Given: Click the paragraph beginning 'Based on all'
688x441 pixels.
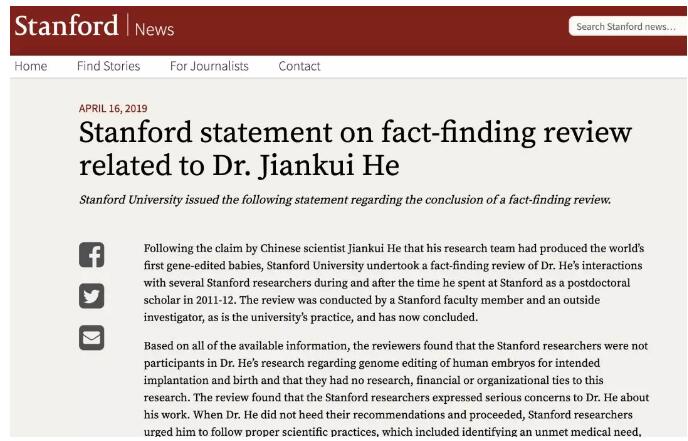Looking at the screenshot, I should point(396,389).
